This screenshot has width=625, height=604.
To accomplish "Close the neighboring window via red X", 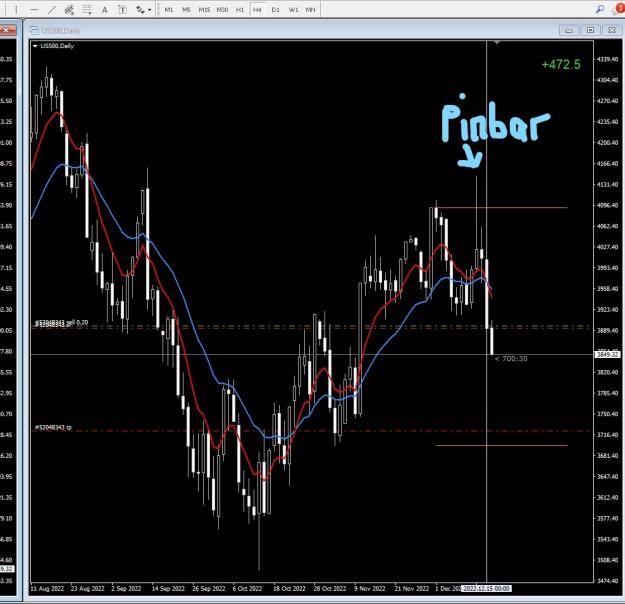I will (x=7, y=30).
